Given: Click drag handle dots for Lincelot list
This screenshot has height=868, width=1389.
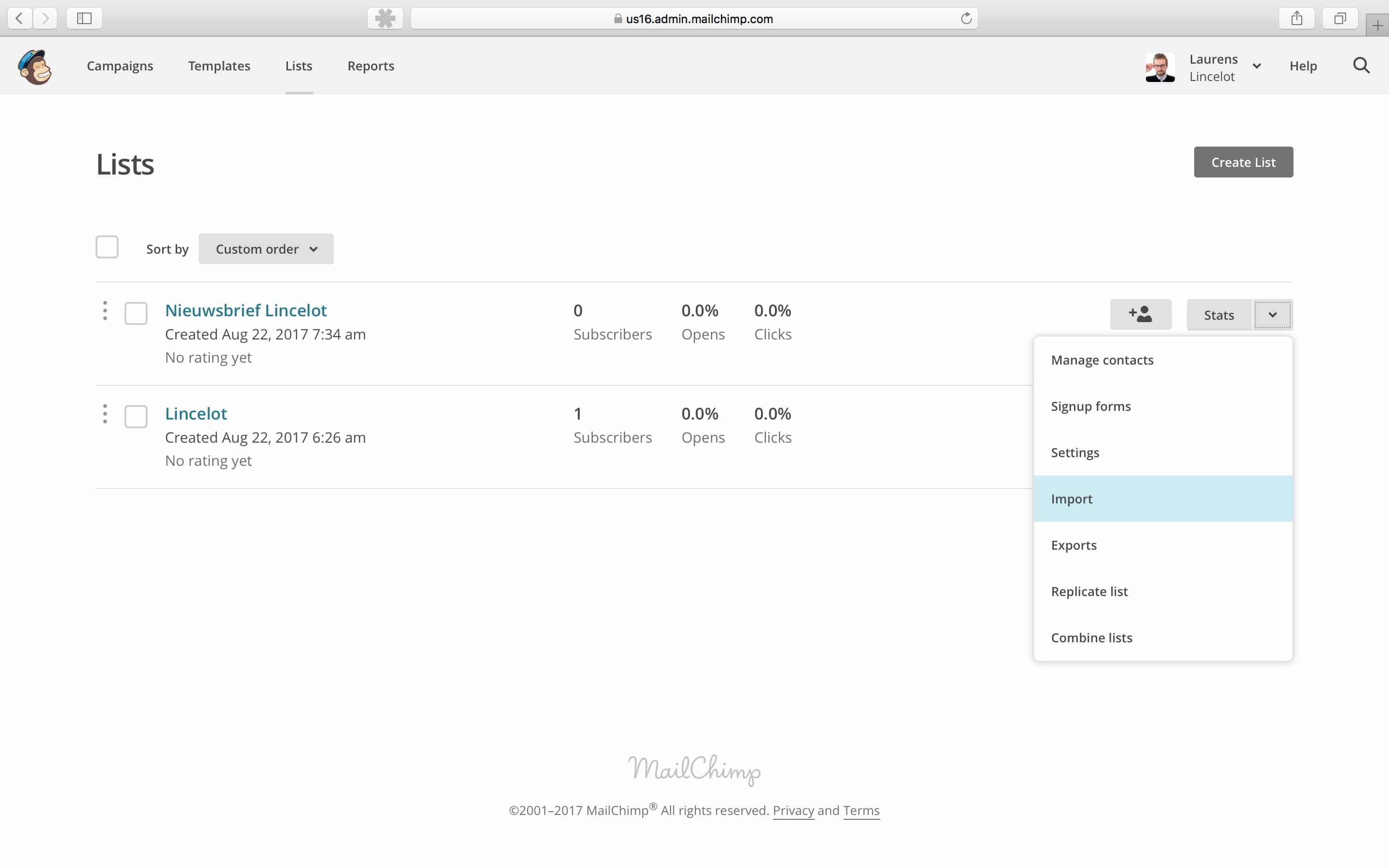Looking at the screenshot, I should coord(105,414).
